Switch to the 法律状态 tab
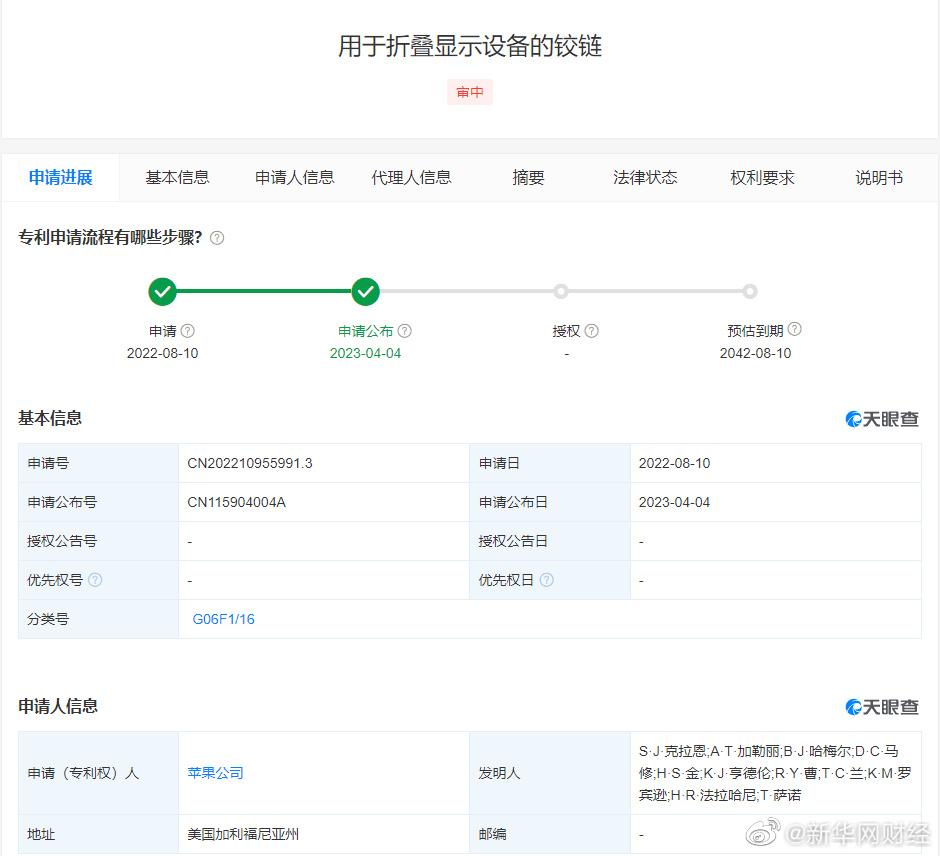The height and width of the screenshot is (856, 940). click(x=645, y=177)
